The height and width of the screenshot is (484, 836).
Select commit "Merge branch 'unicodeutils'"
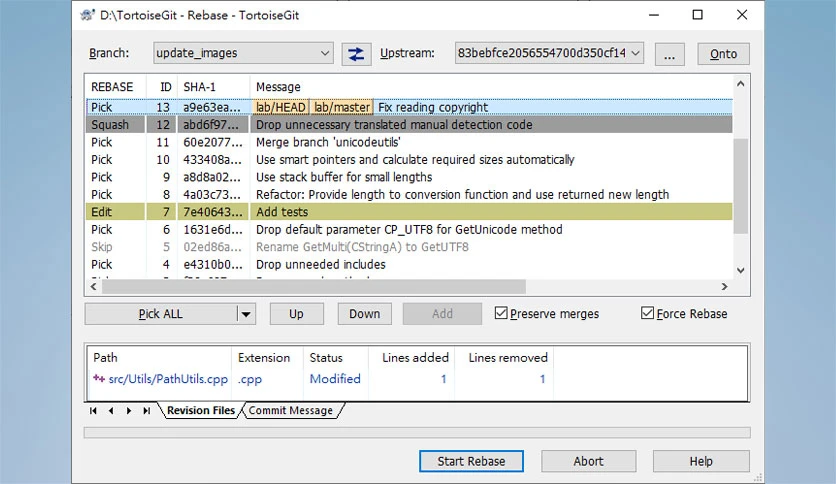click(409, 142)
